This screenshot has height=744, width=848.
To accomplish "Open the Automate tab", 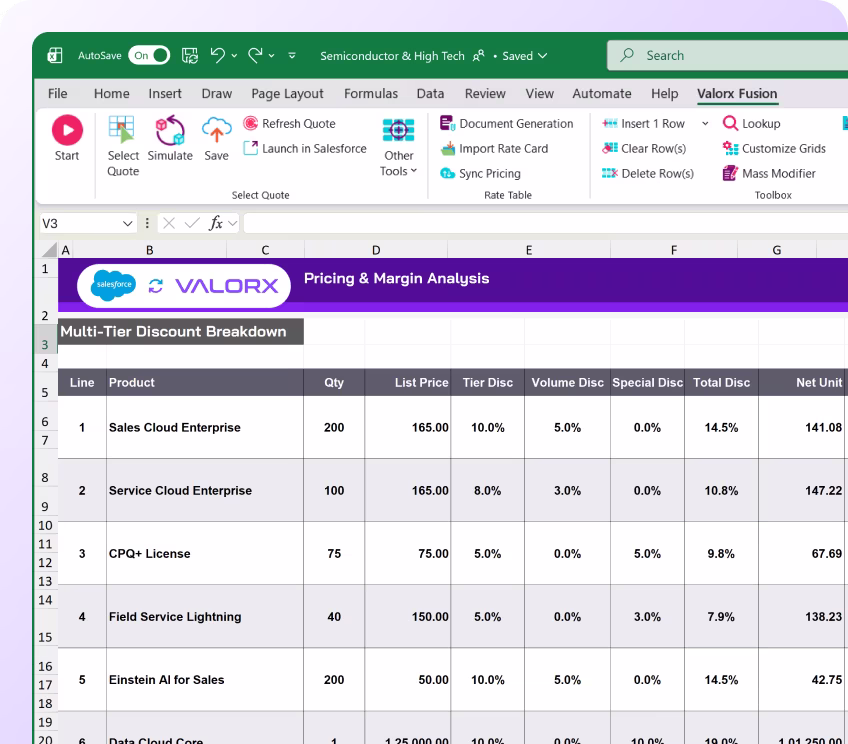I will tap(602, 94).
